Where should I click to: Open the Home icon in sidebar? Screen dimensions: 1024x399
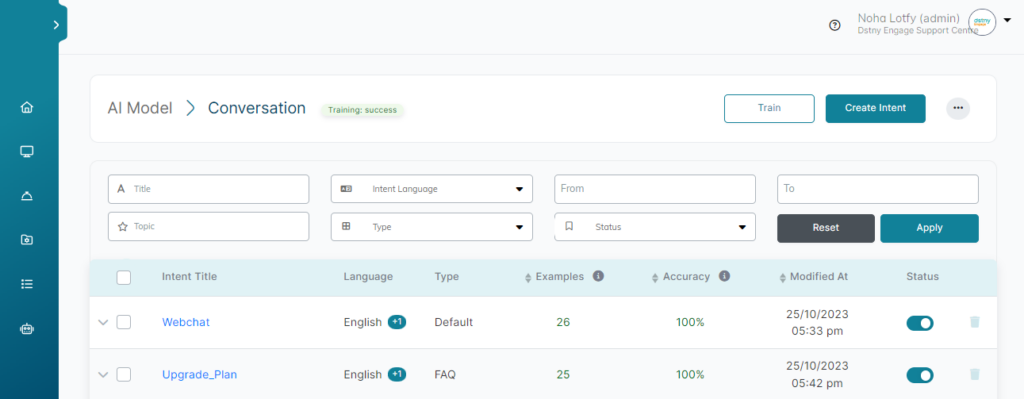27,107
